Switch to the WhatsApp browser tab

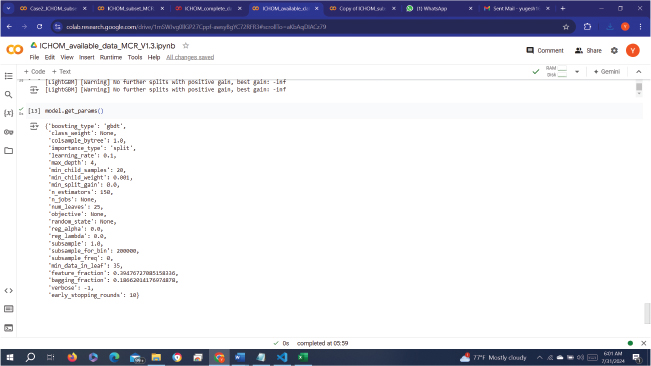point(439,8)
